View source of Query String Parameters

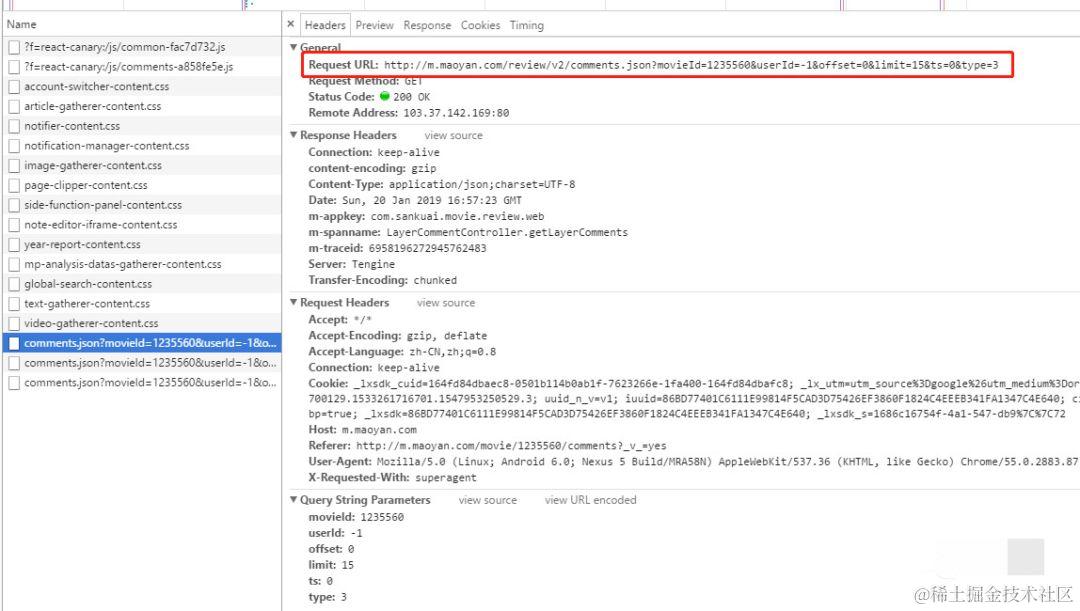click(x=488, y=500)
